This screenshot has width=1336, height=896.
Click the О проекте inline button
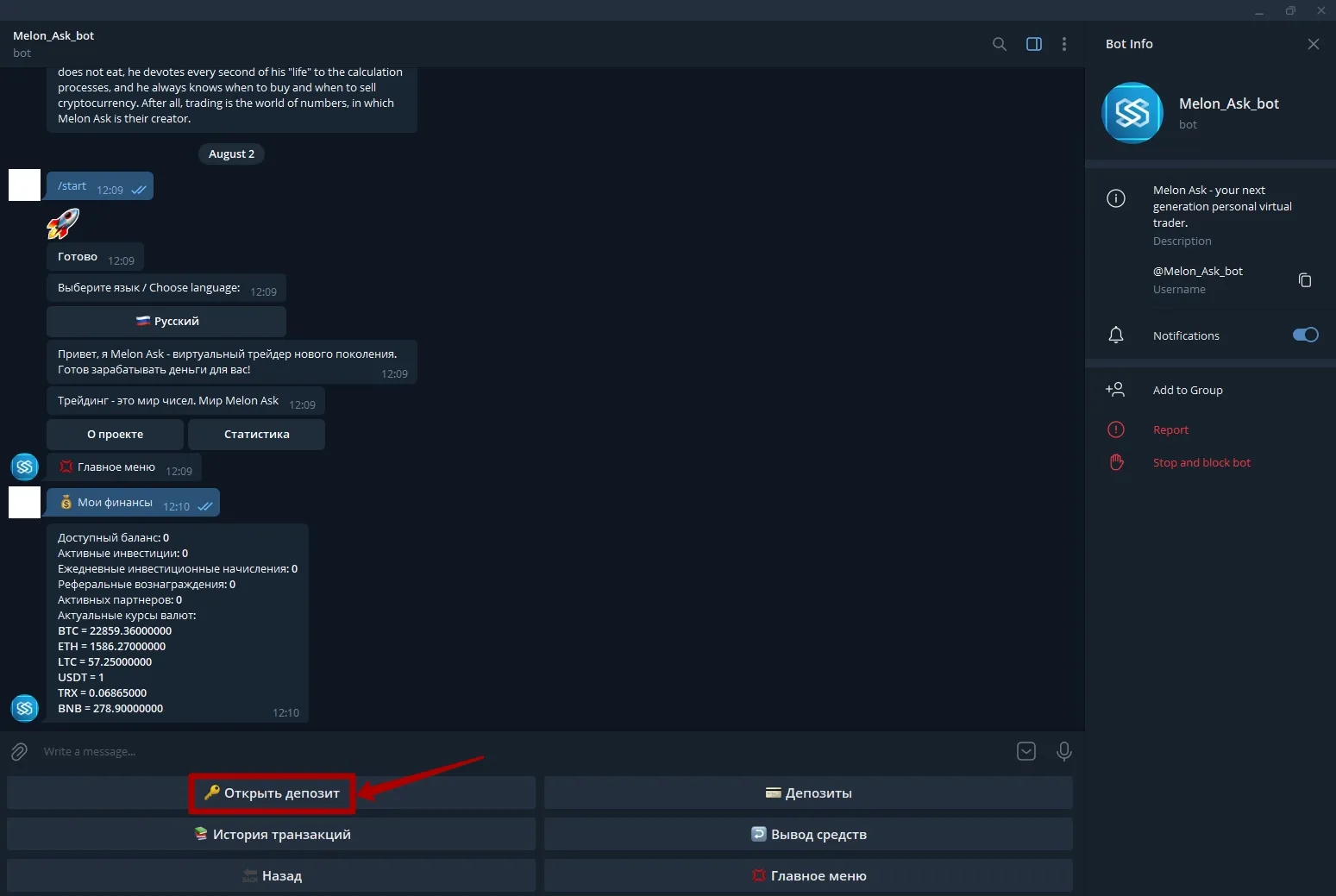point(115,434)
